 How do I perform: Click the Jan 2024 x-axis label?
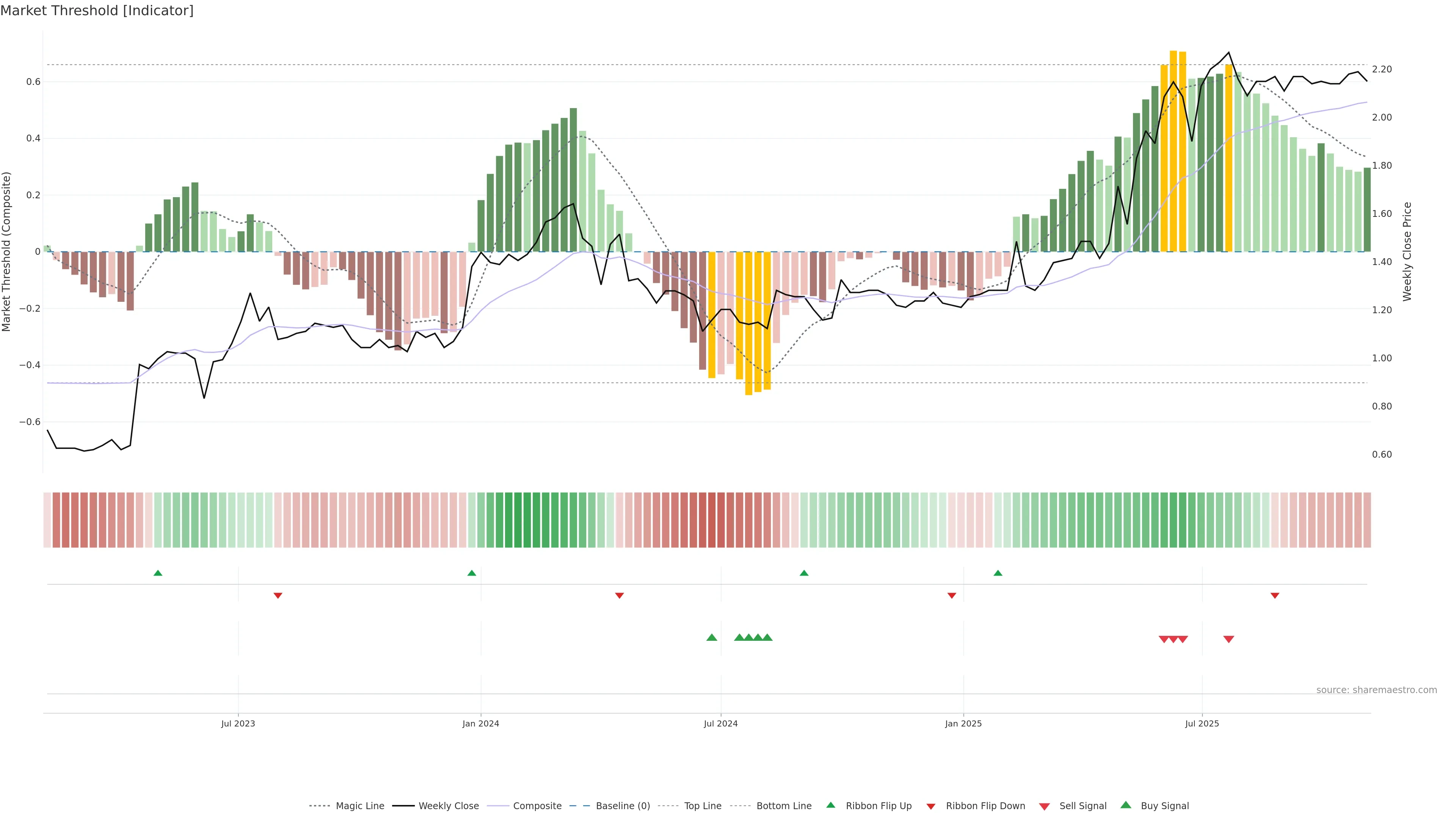click(x=480, y=723)
